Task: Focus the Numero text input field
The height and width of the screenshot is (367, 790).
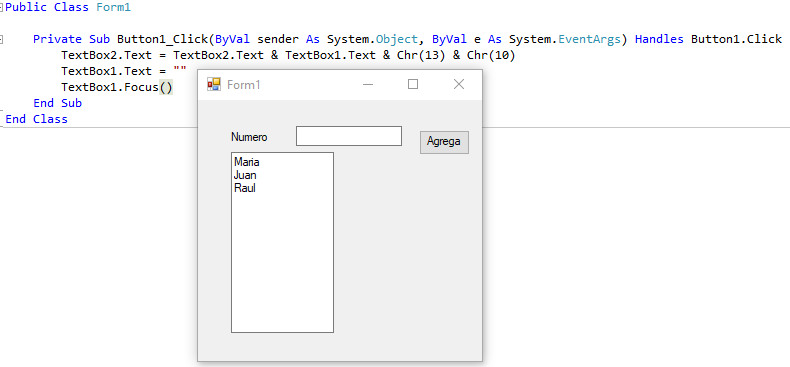Action: pyautogui.click(x=349, y=136)
